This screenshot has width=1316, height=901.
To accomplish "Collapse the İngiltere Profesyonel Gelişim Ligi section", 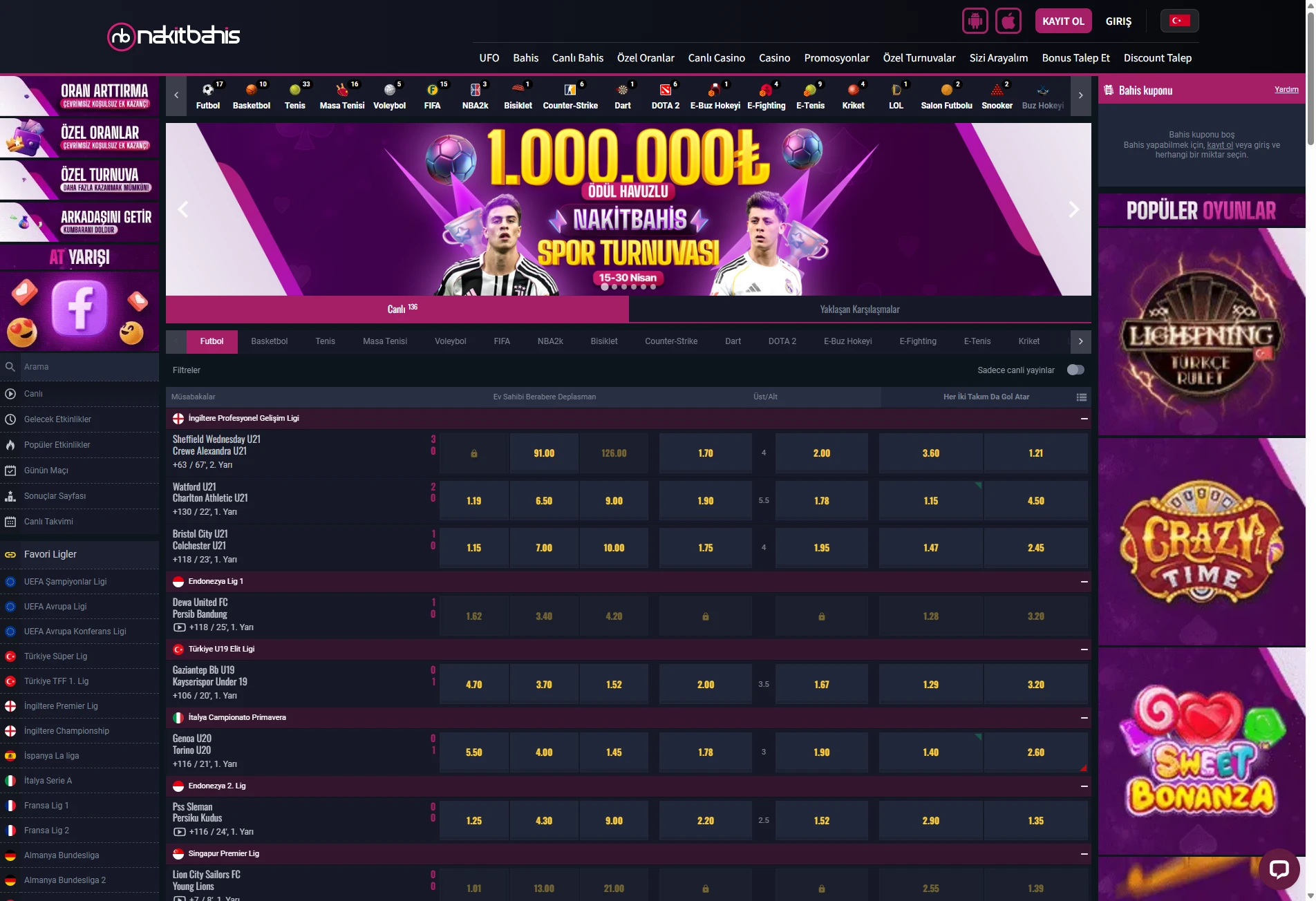I will [1084, 419].
